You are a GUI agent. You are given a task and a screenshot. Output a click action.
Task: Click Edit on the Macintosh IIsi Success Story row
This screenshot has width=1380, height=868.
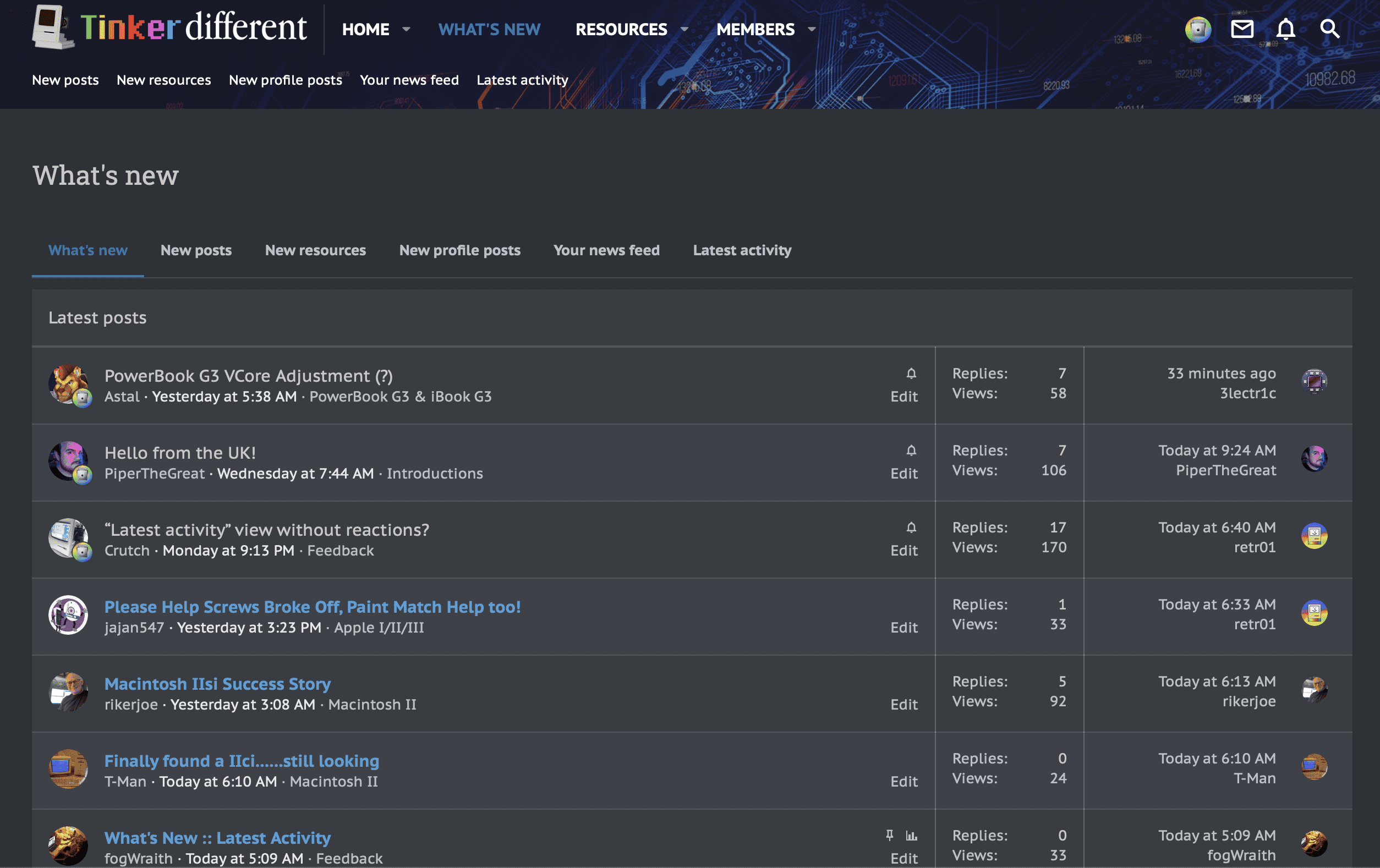903,705
